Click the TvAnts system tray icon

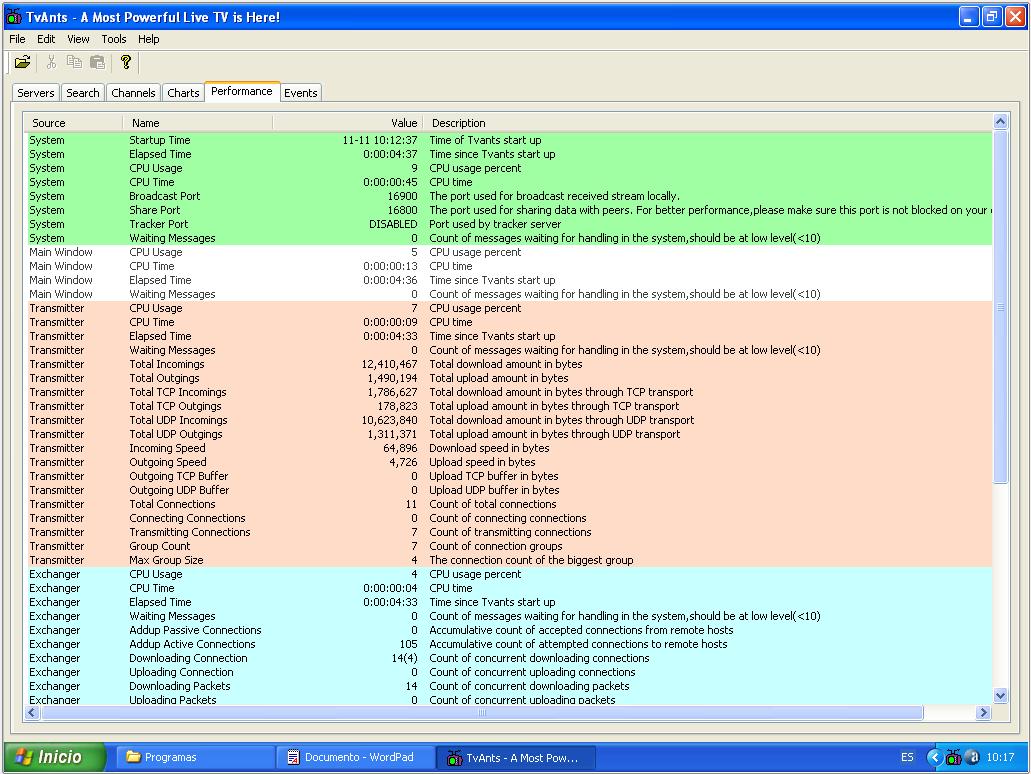coord(953,758)
